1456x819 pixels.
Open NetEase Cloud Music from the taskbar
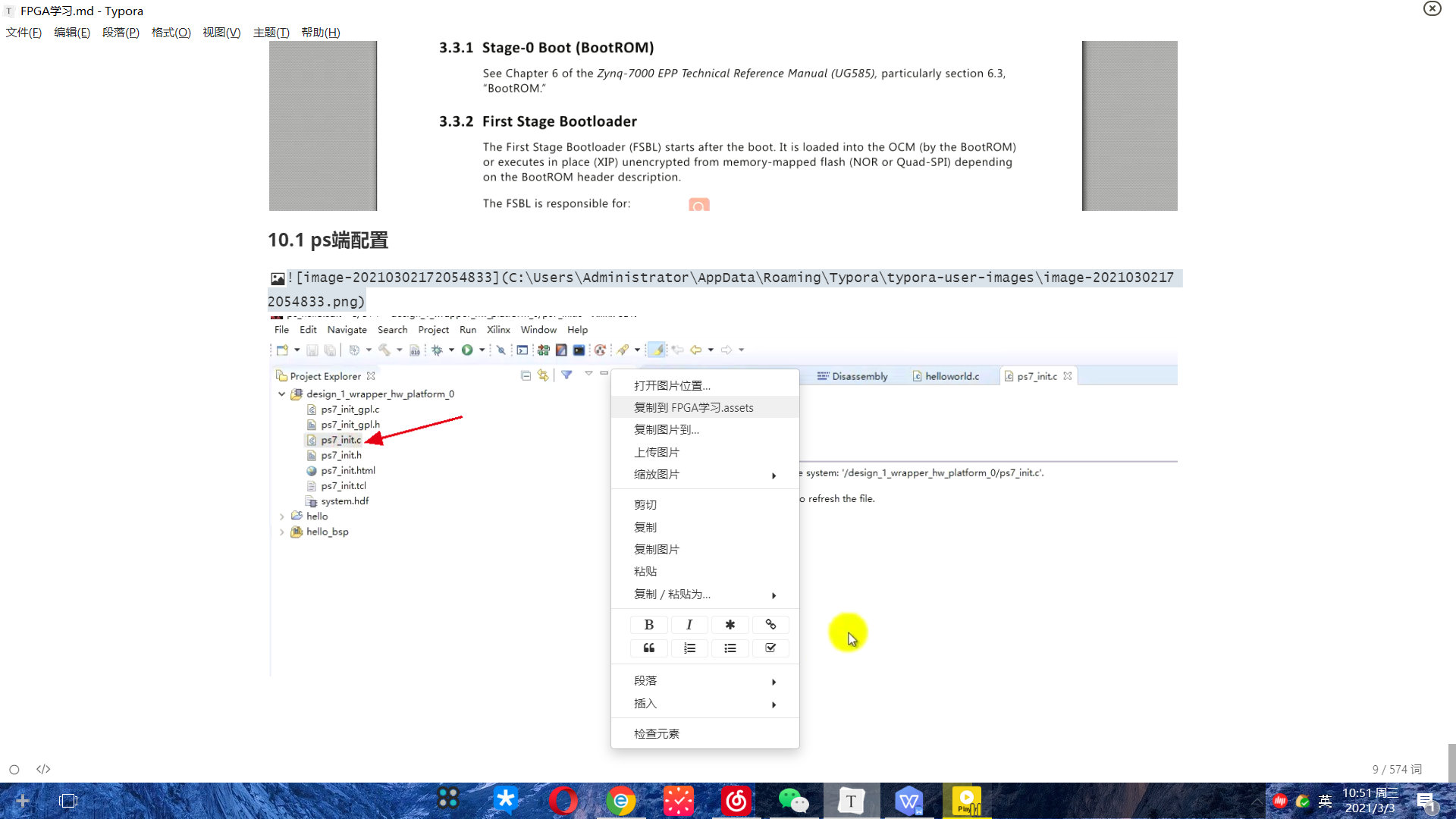736,801
